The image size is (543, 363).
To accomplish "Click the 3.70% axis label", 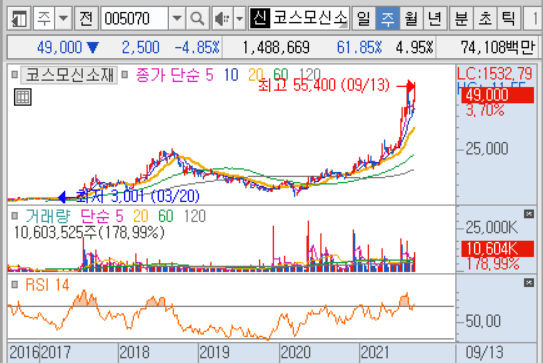I will pos(485,110).
